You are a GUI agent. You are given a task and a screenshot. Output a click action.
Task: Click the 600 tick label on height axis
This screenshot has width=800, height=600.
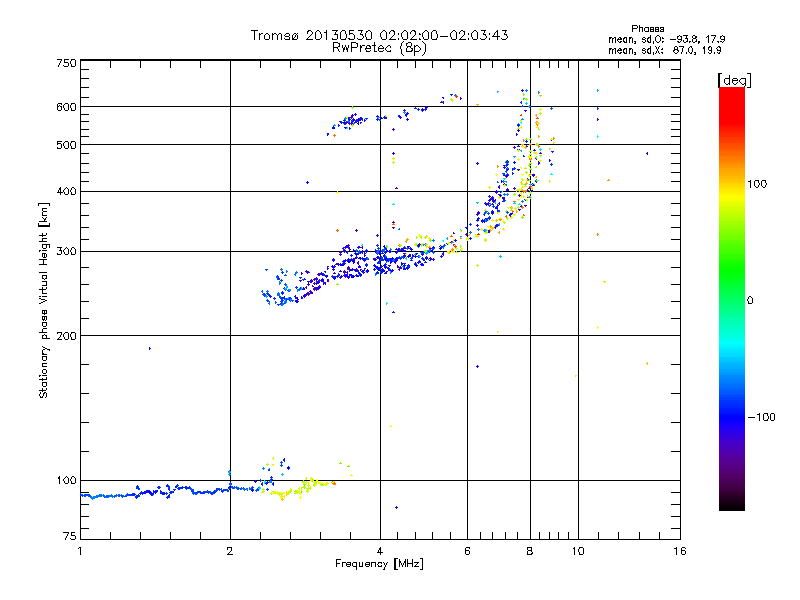pos(66,107)
